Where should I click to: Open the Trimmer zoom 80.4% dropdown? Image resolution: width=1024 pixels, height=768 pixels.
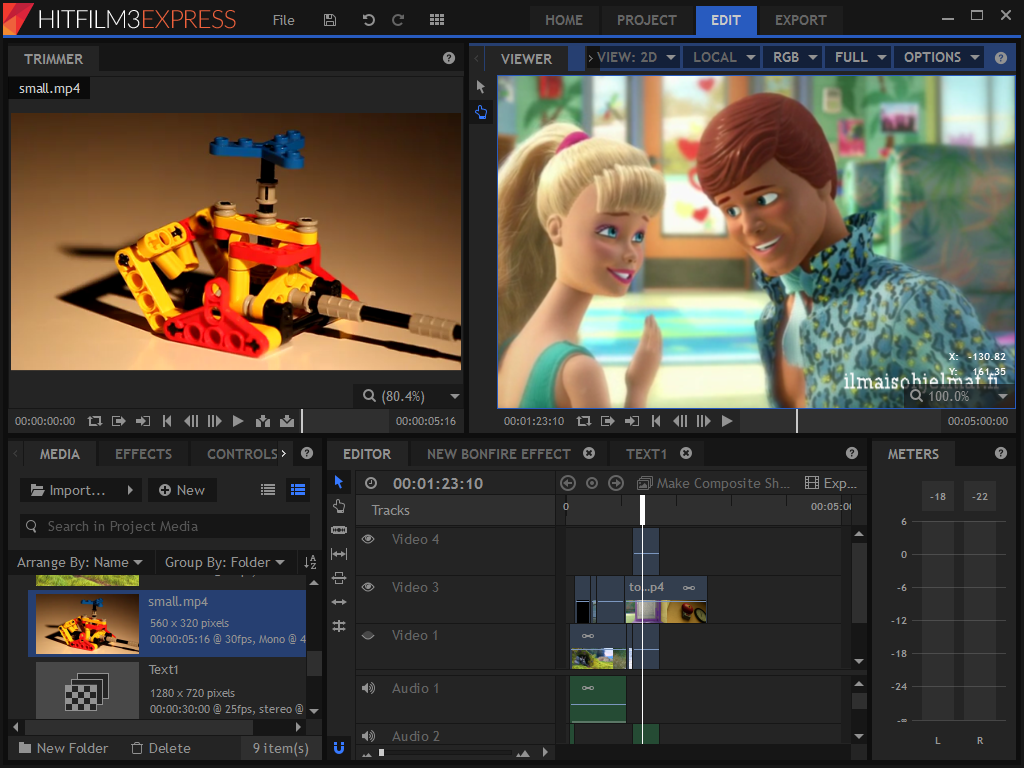(x=455, y=396)
